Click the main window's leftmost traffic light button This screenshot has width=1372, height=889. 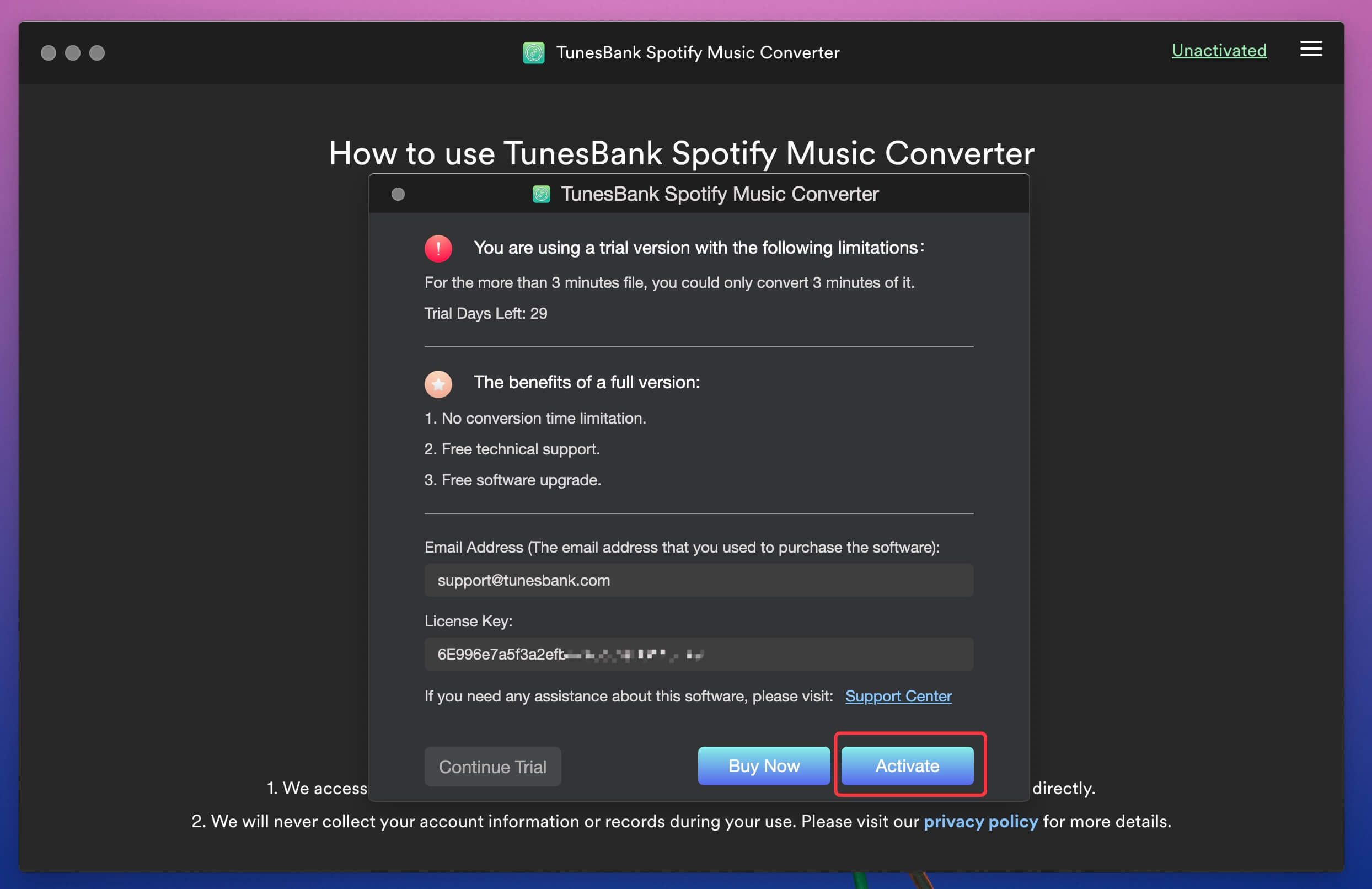[x=49, y=53]
